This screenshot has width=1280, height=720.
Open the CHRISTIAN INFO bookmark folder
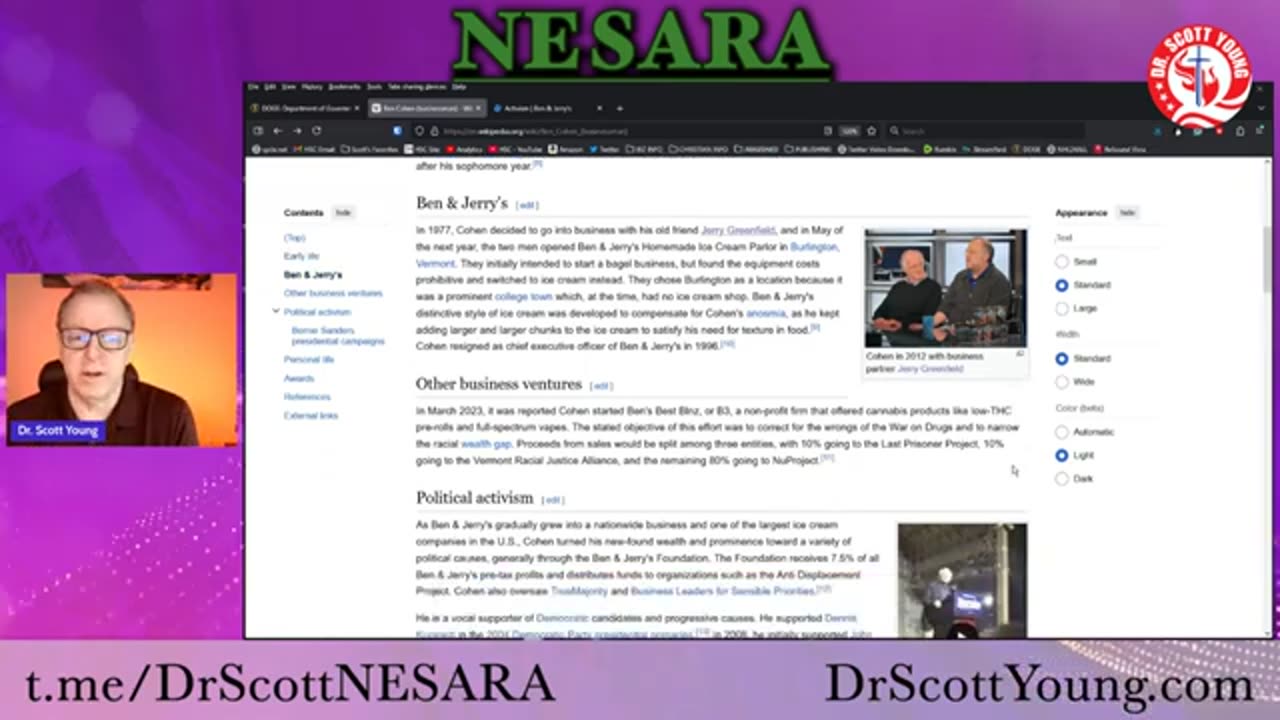[x=699, y=149]
